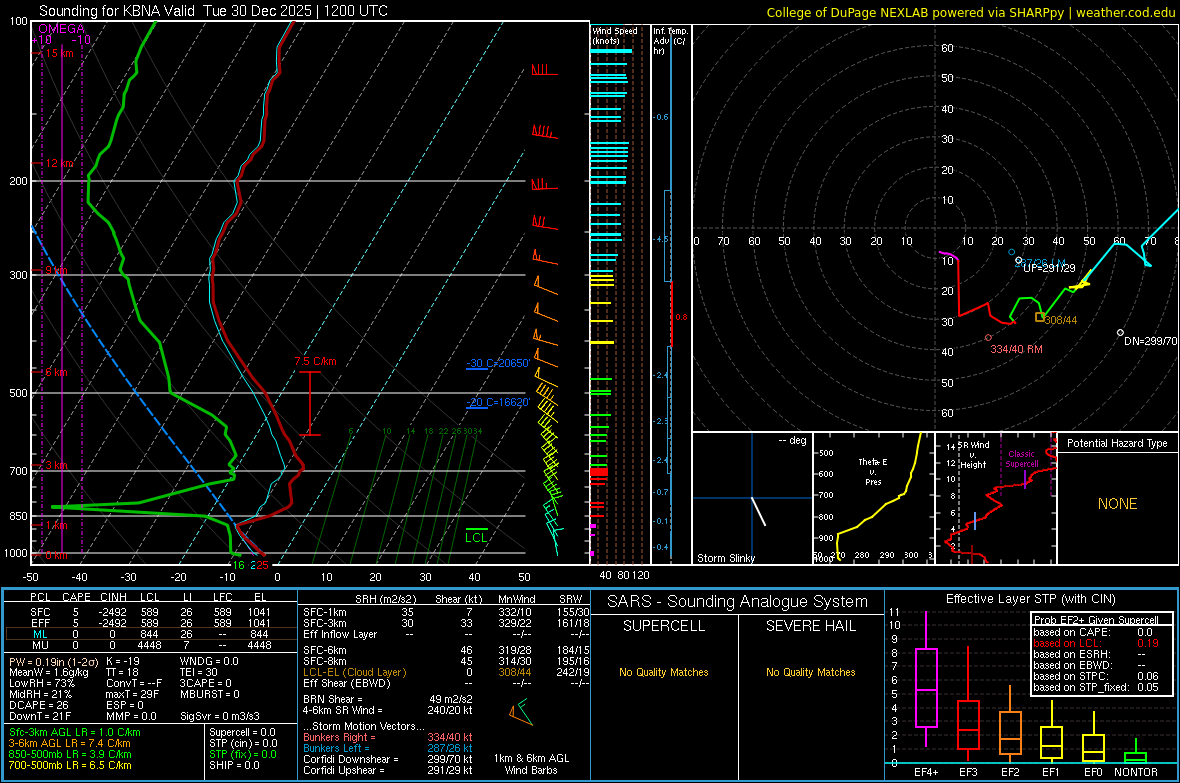Click No Quality Matches under SUPERCELL
The image size is (1180, 783).
click(x=664, y=672)
